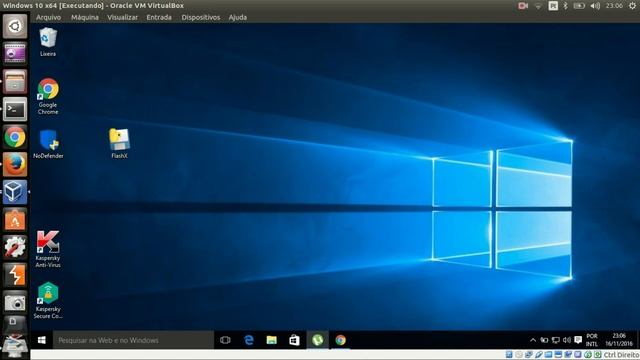
Task: Click the Ubuntu top panel clock
Action: 614,6
